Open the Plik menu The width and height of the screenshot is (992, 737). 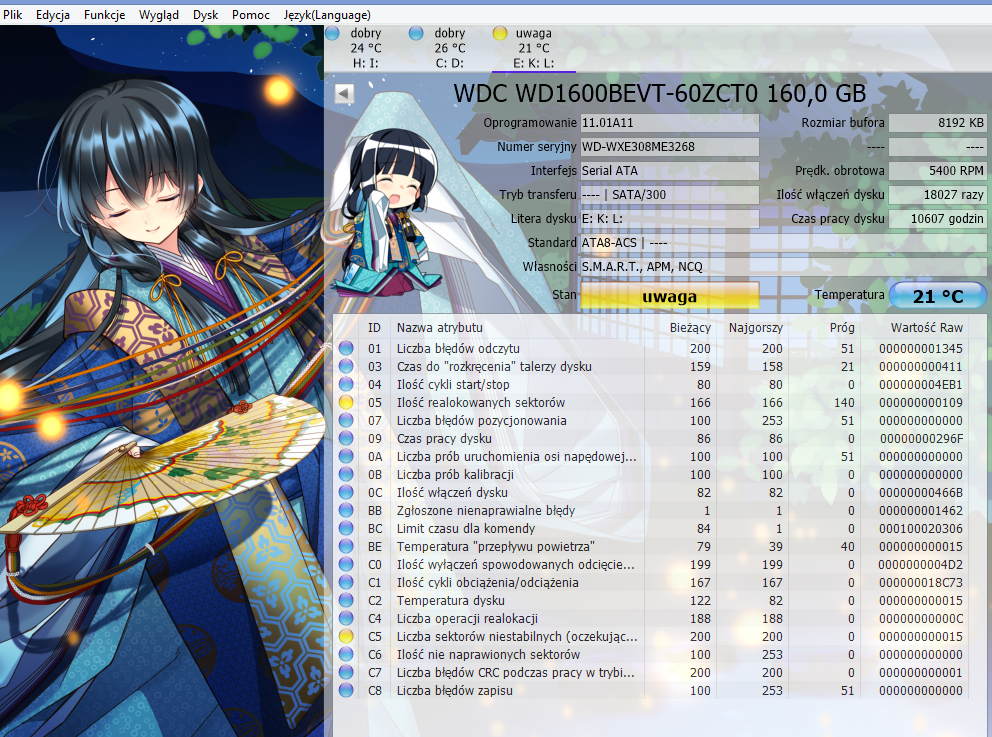pos(13,15)
